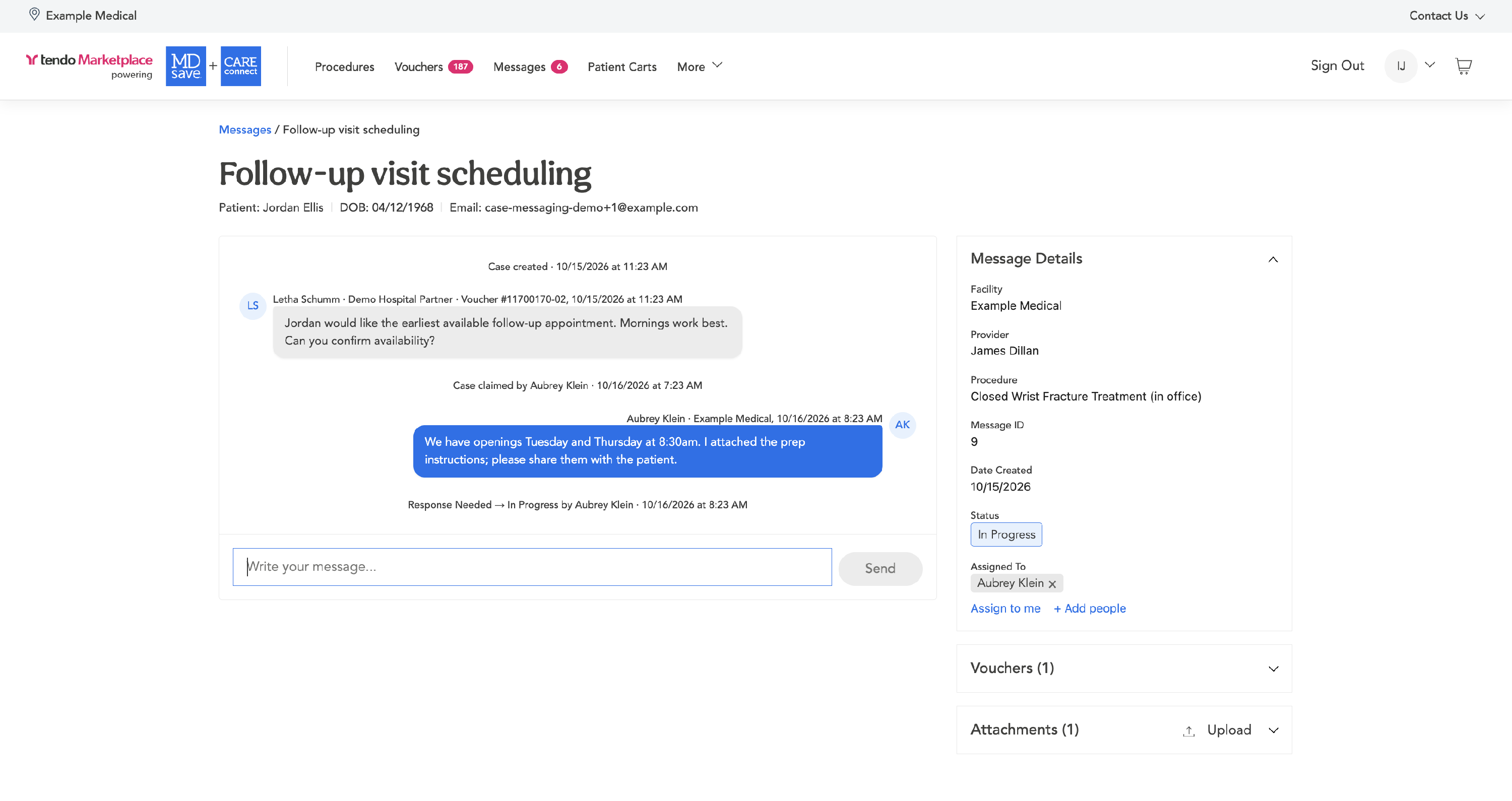Click the CARE connect logo
The image size is (1512, 801).
pos(240,65)
